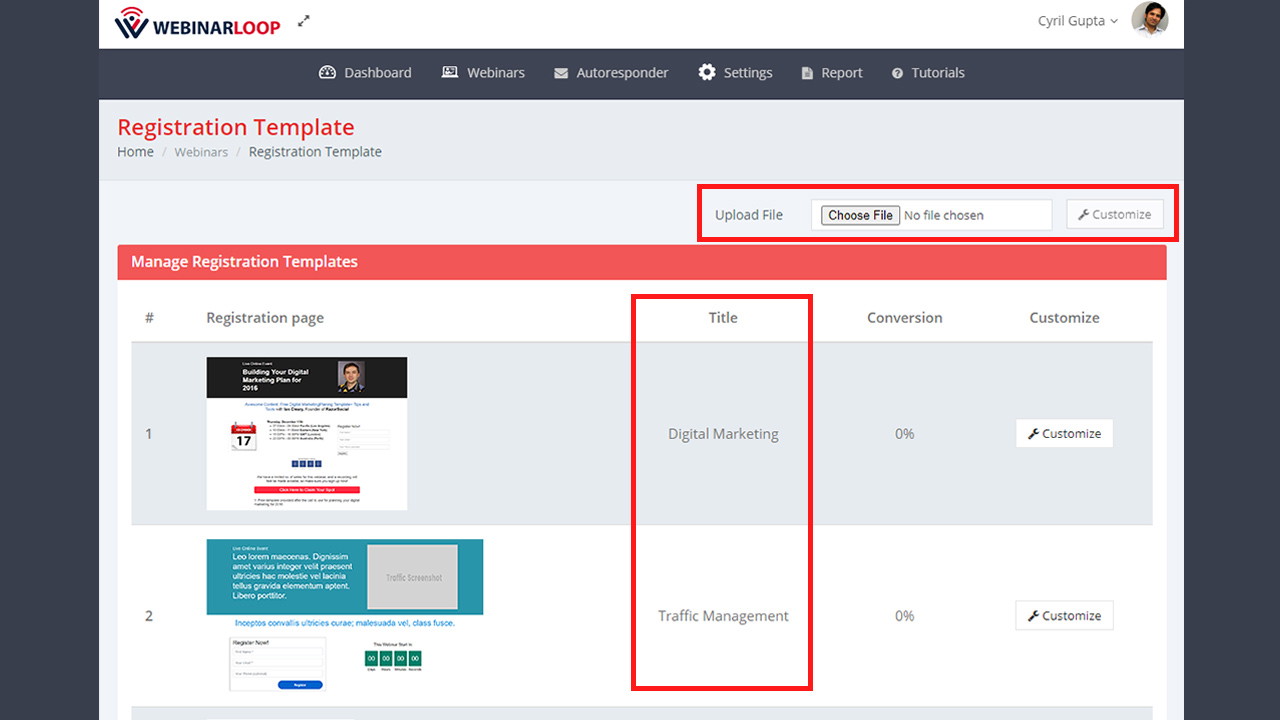
Task: Click the Title column header
Action: coord(722,318)
